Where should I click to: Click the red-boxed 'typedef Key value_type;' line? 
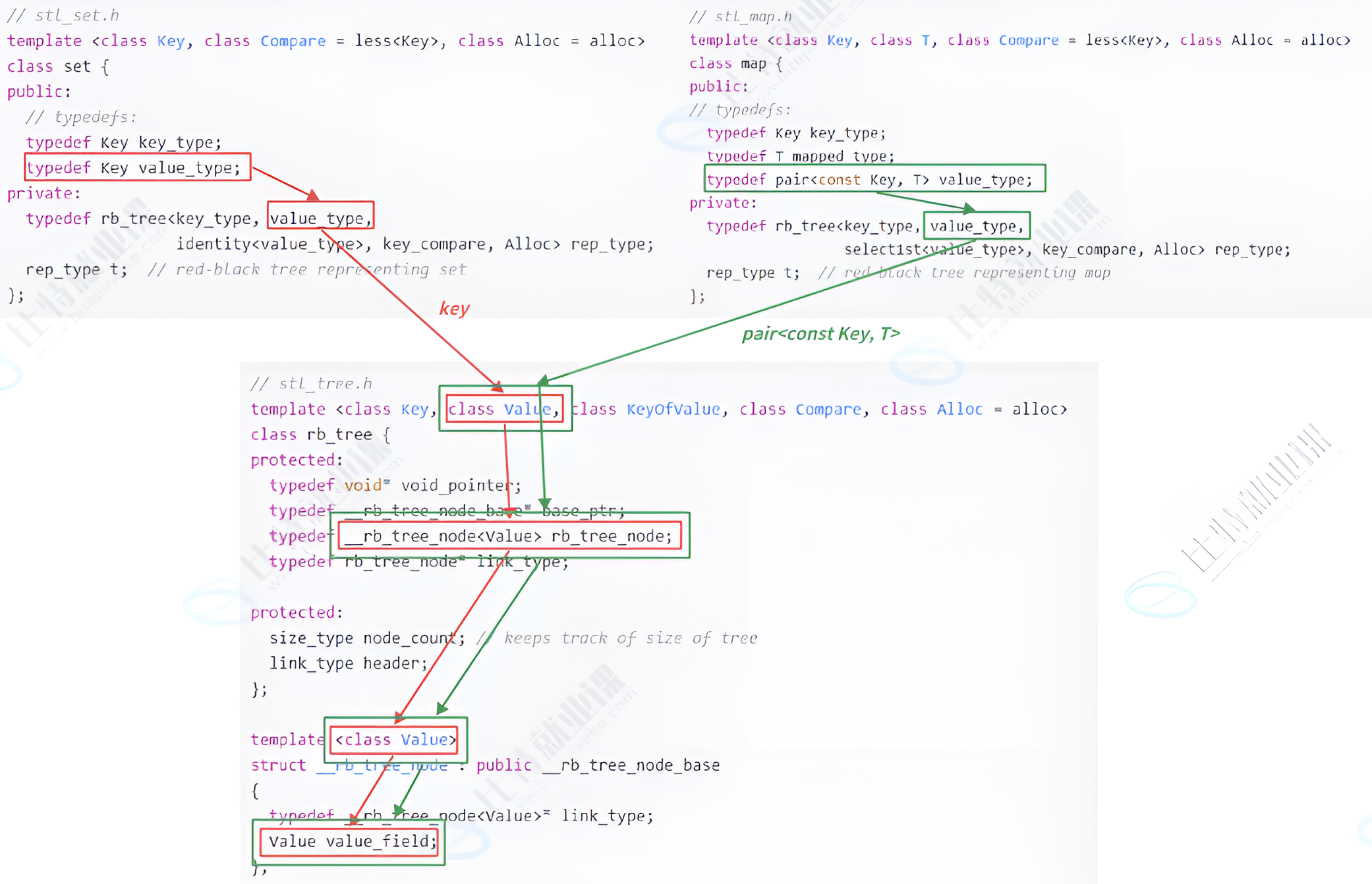pyautogui.click(x=137, y=167)
